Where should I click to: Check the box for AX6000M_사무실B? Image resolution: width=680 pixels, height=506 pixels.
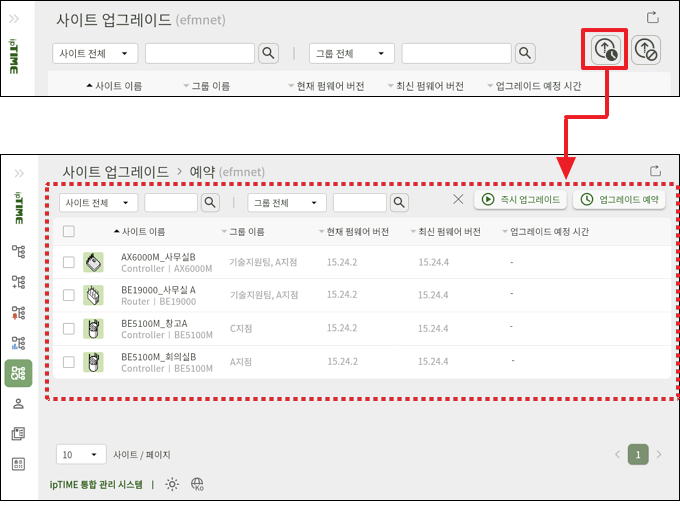click(x=69, y=262)
